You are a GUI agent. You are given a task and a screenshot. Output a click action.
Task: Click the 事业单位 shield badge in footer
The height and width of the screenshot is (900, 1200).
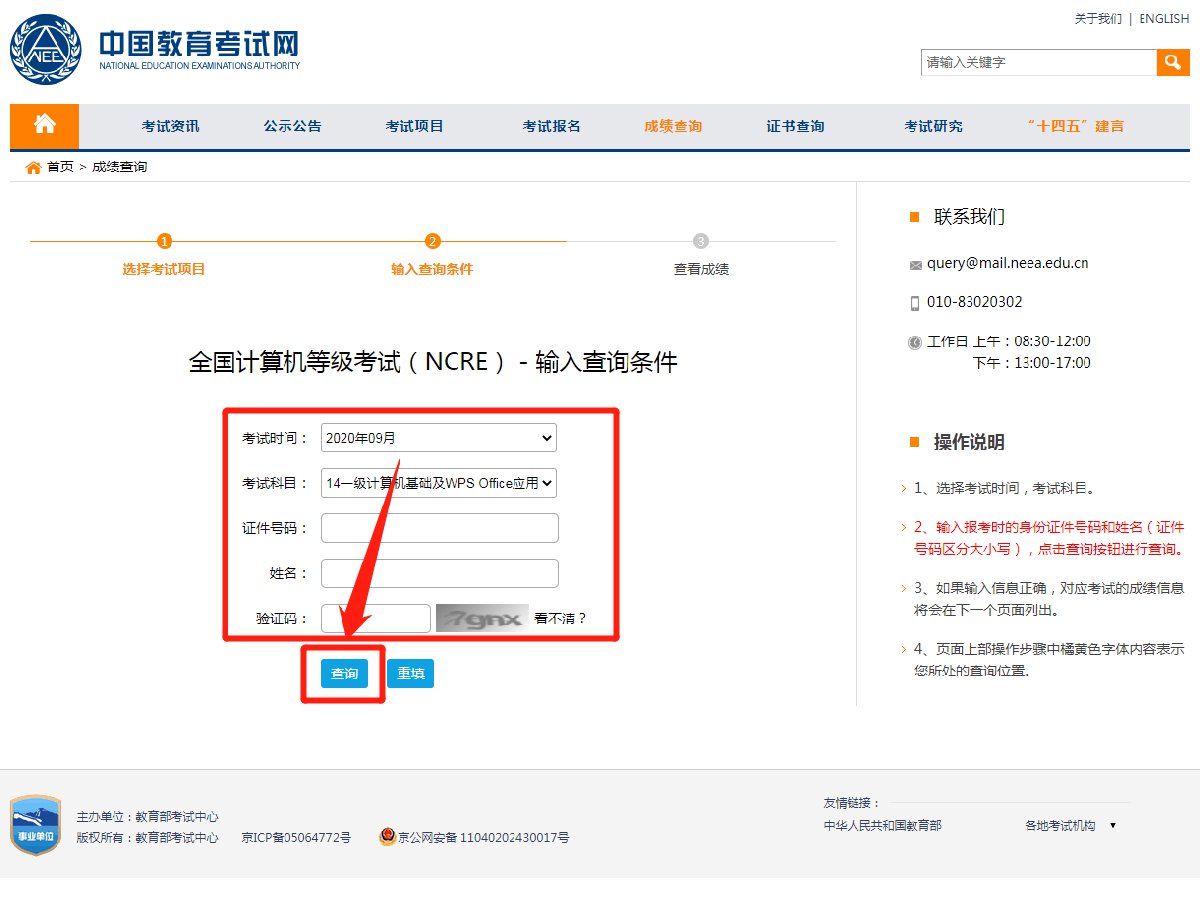point(35,825)
